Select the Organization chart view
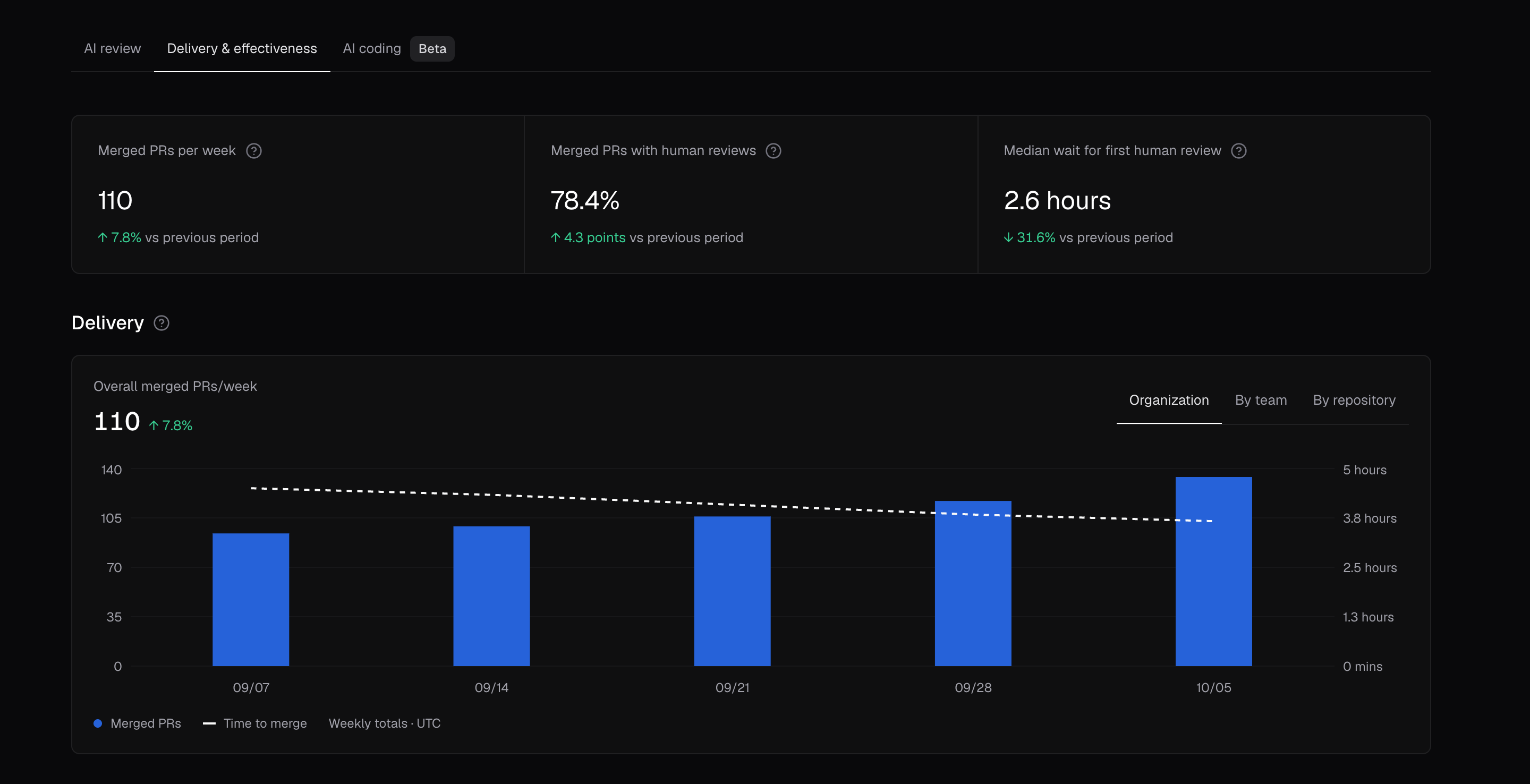Viewport: 1530px width, 784px height. (x=1168, y=400)
